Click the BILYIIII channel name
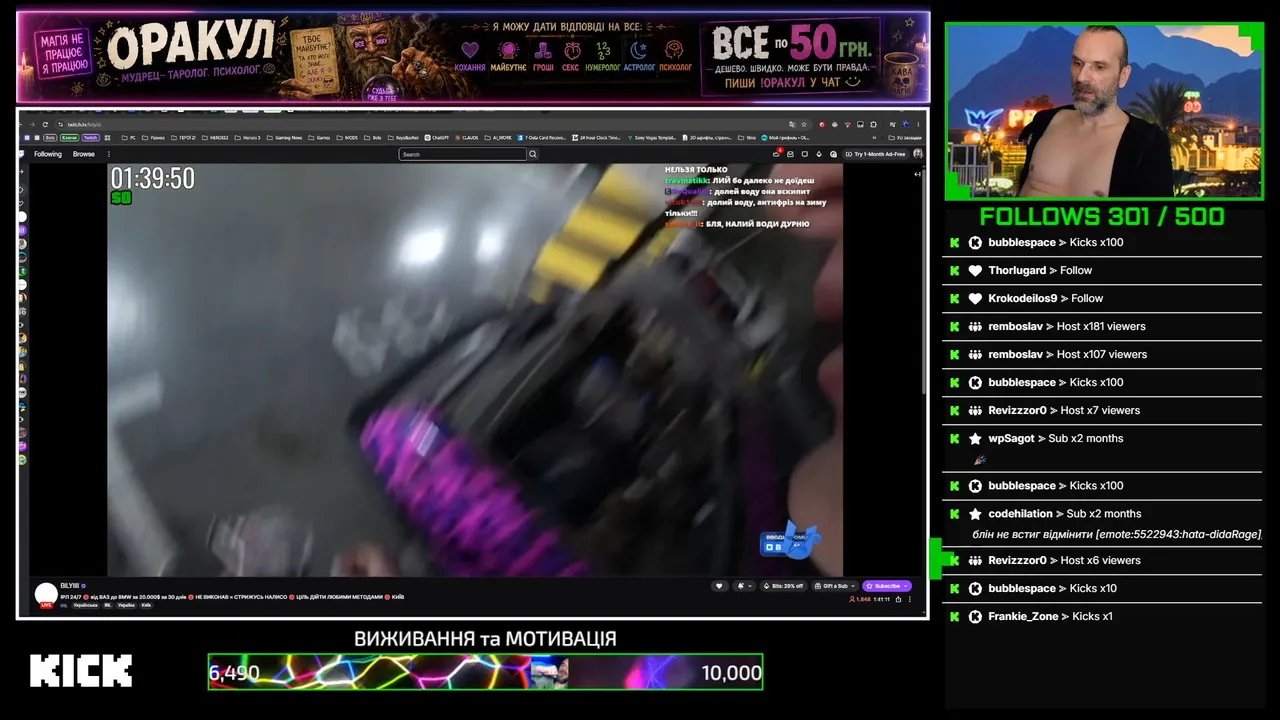The image size is (1280, 720). coord(70,585)
